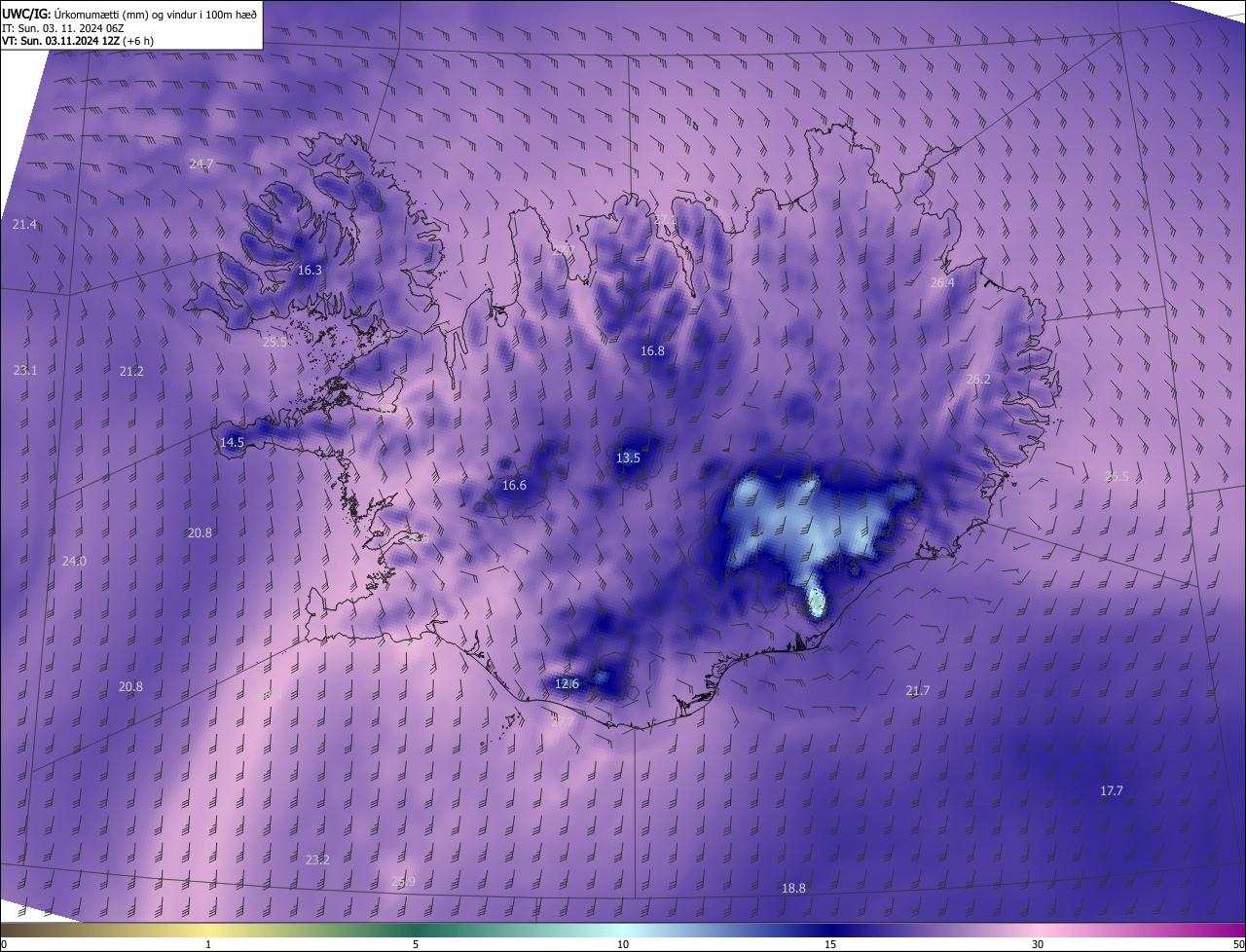
Task: Click the colorbar tick label 15
Action: click(x=830, y=945)
